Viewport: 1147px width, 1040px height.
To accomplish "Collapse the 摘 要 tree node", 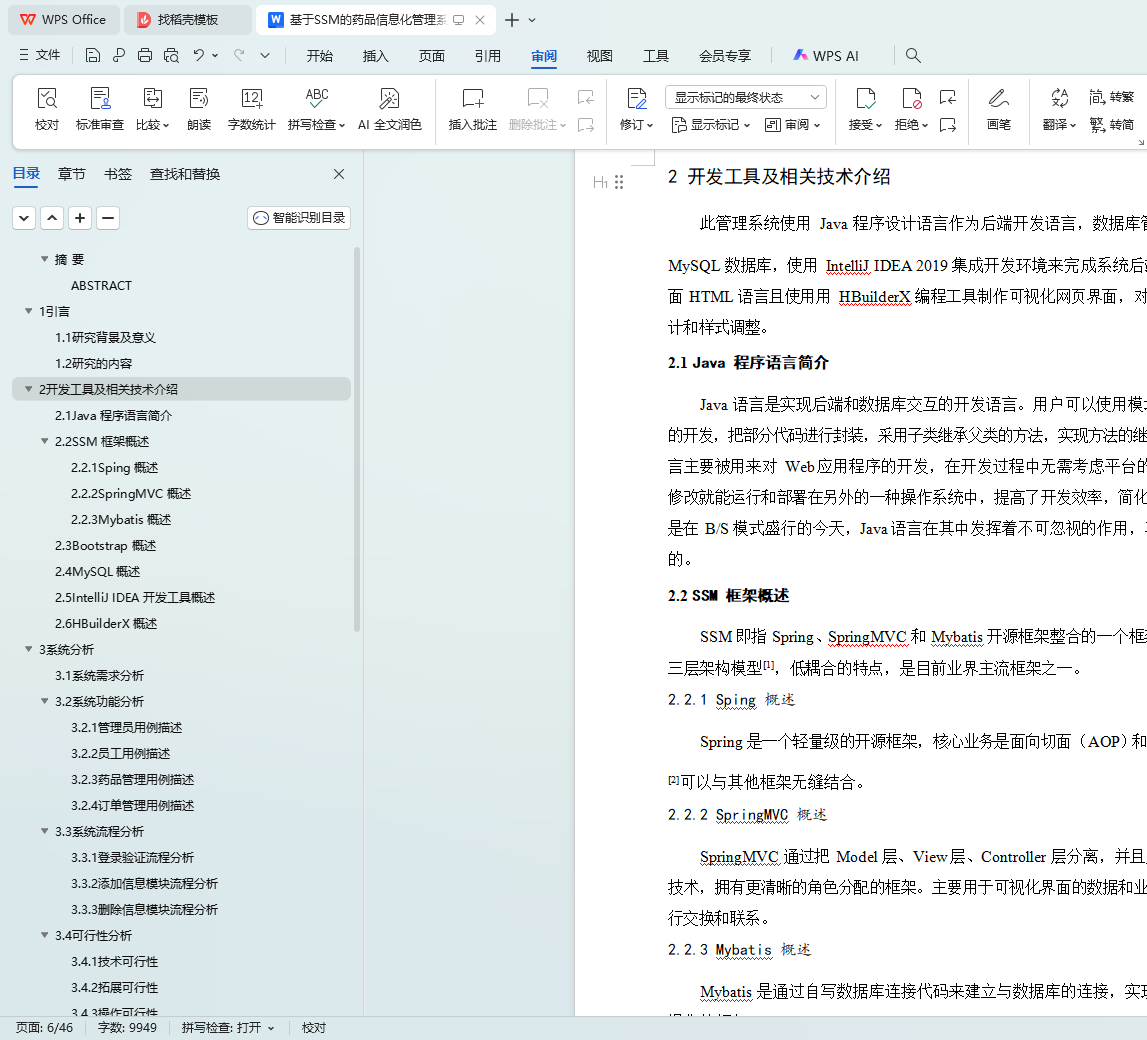I will pyautogui.click(x=45, y=259).
